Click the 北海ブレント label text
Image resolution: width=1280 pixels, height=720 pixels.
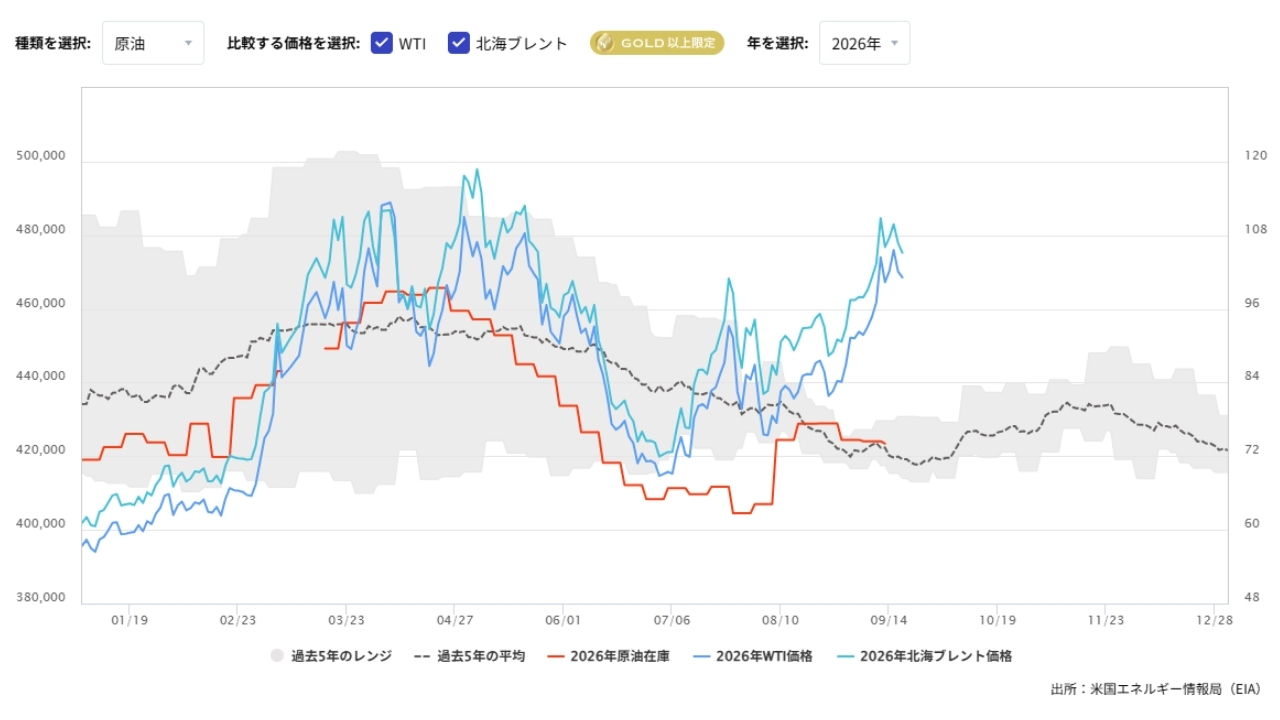(x=522, y=43)
